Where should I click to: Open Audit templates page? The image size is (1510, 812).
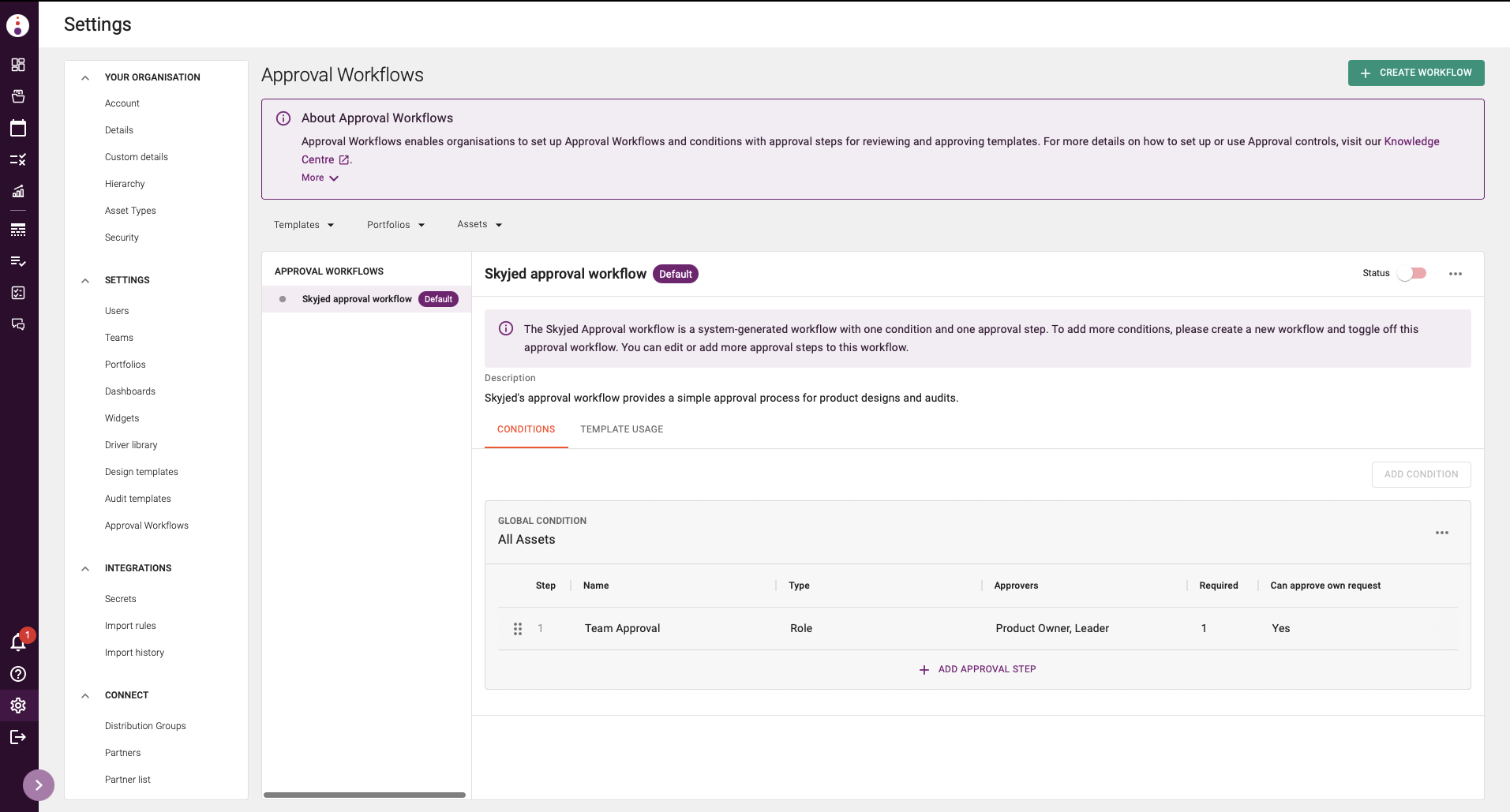click(x=138, y=499)
